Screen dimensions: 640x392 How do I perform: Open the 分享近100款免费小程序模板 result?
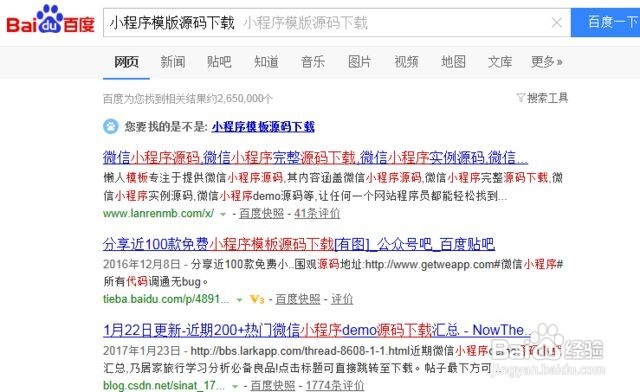pos(299,244)
